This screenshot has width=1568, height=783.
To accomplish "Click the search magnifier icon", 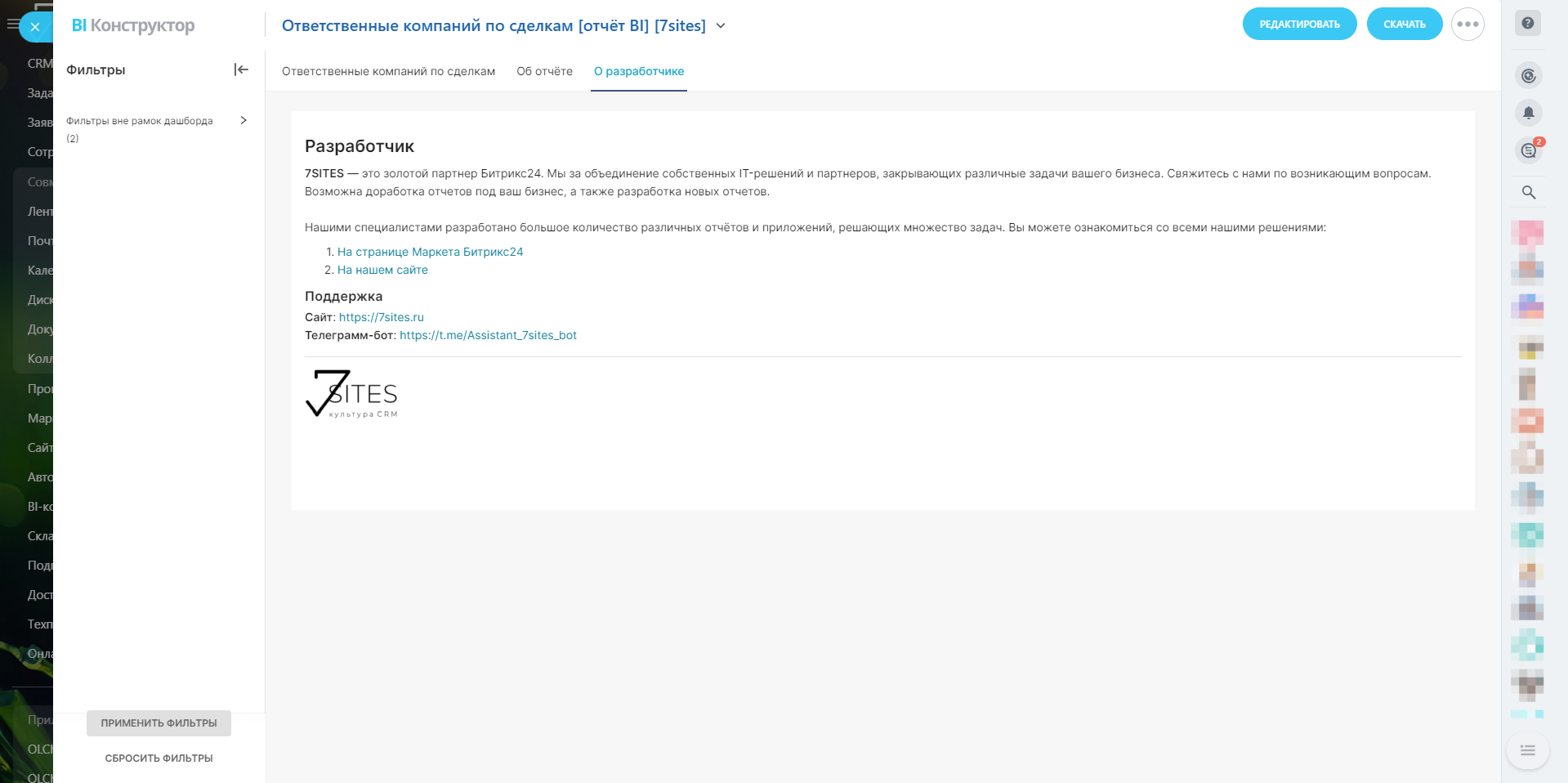I will pyautogui.click(x=1528, y=192).
